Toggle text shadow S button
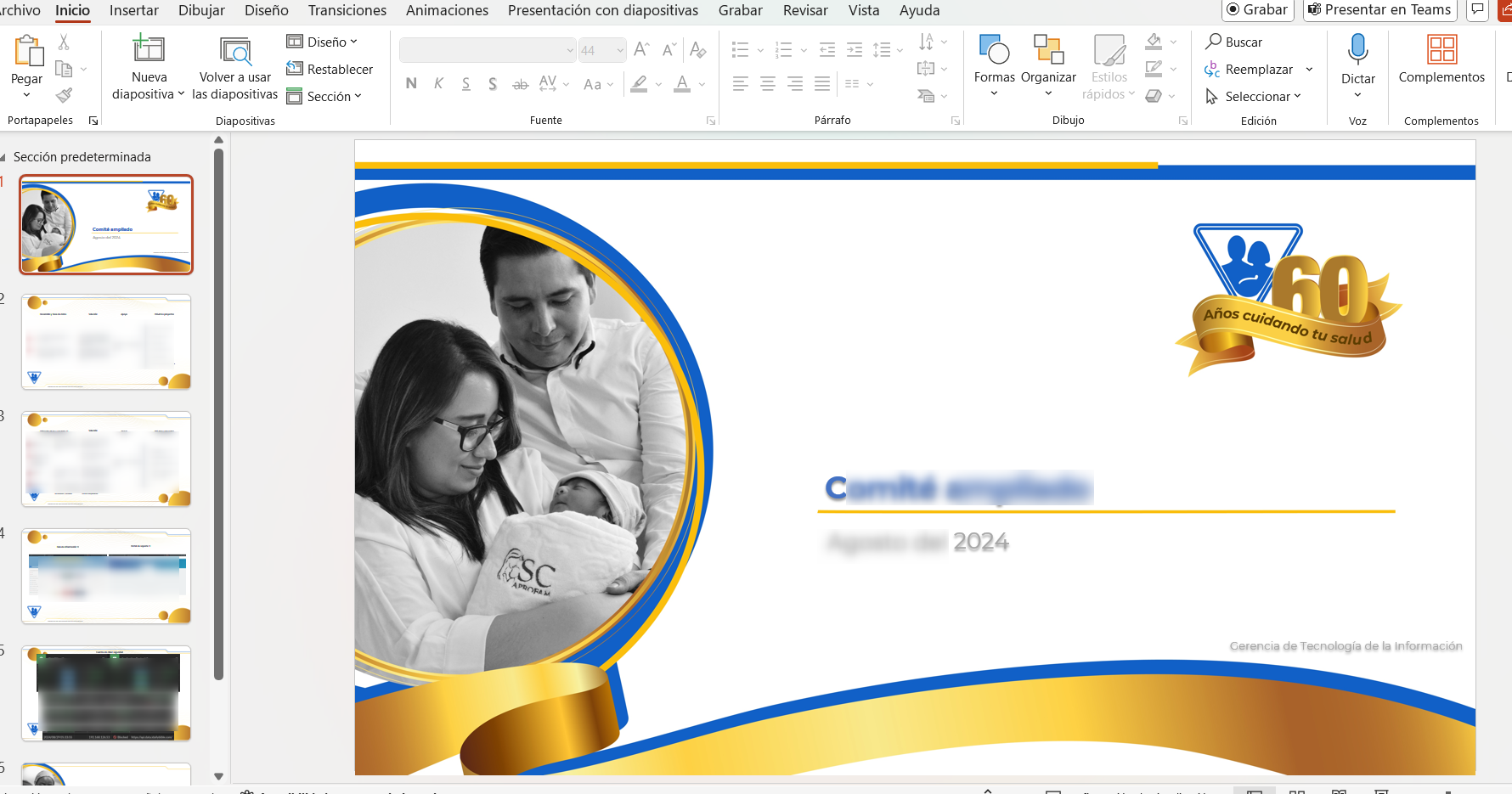This screenshot has height=794, width=1512. pyautogui.click(x=493, y=83)
